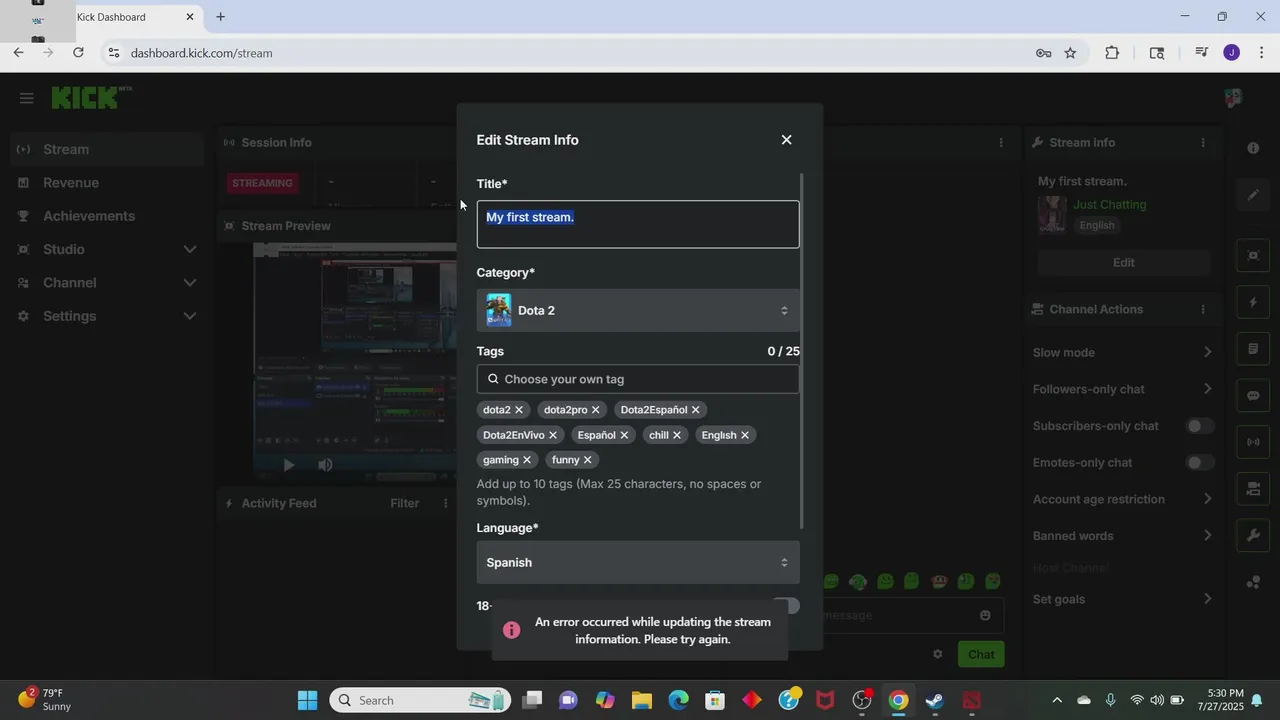The width and height of the screenshot is (1280, 720).
Task: Open Account age restriction settings
Action: [1123, 499]
